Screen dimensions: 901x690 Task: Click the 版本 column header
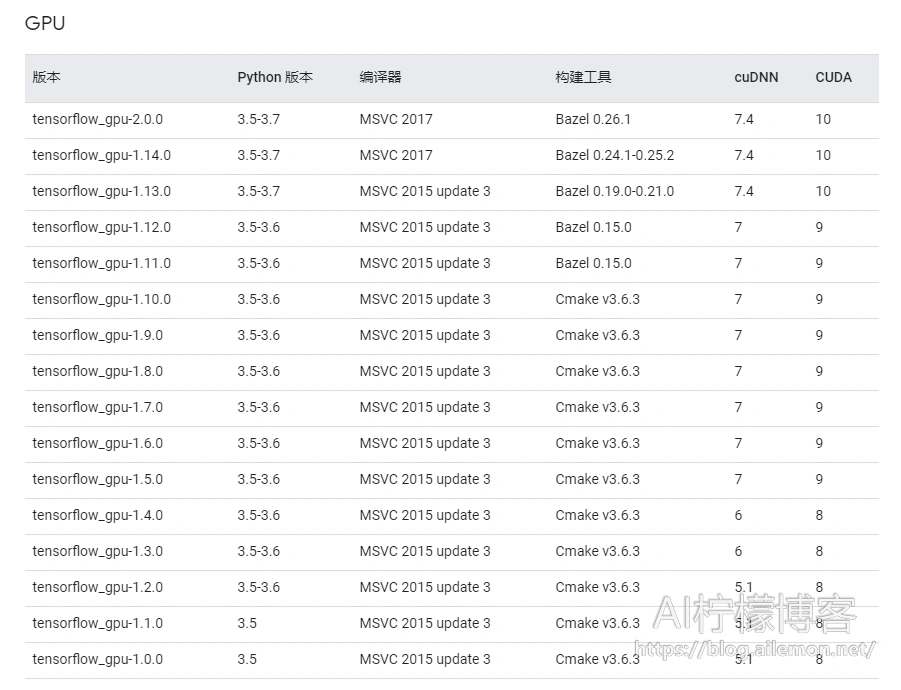(47, 77)
